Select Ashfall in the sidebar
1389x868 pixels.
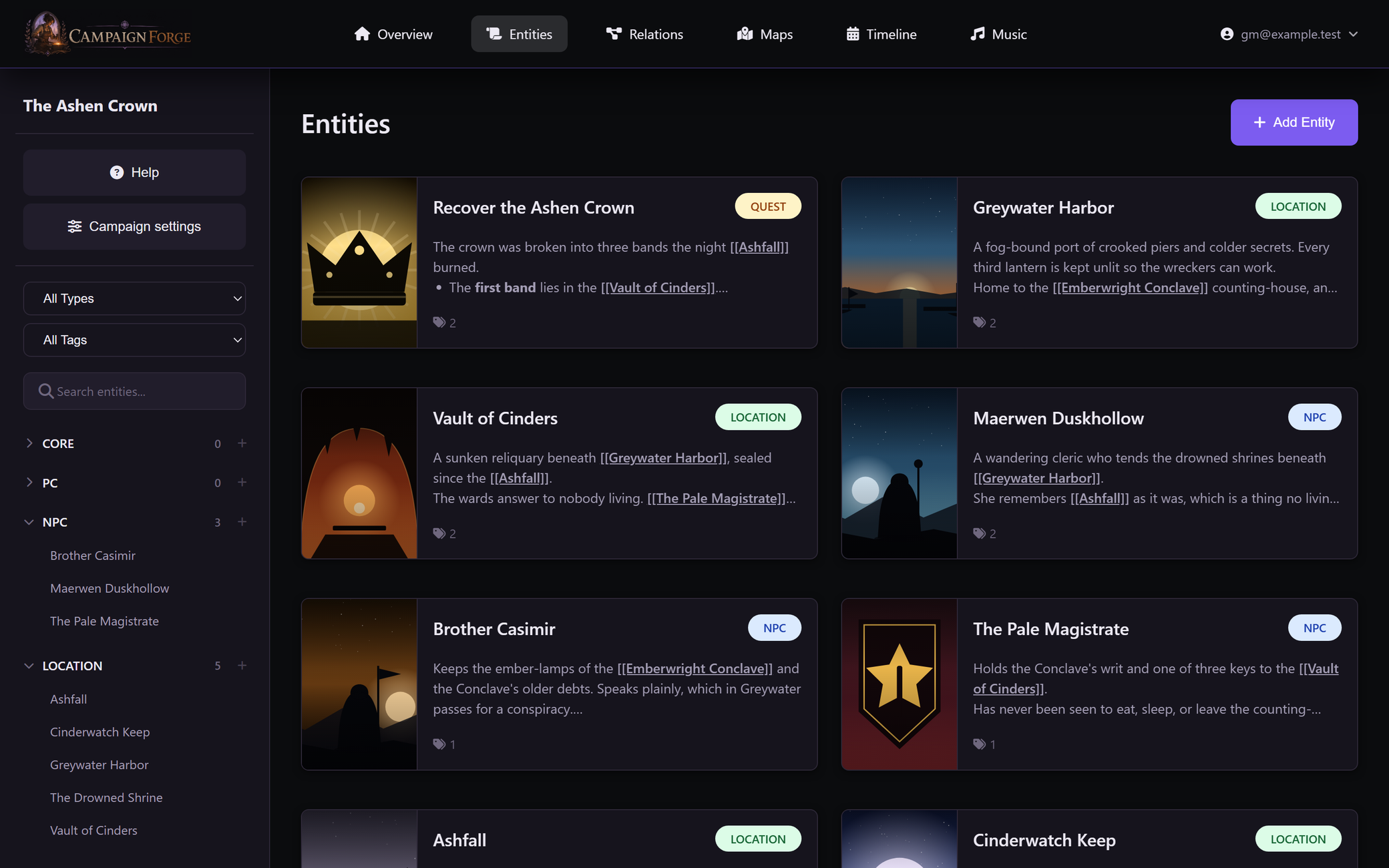coord(68,699)
